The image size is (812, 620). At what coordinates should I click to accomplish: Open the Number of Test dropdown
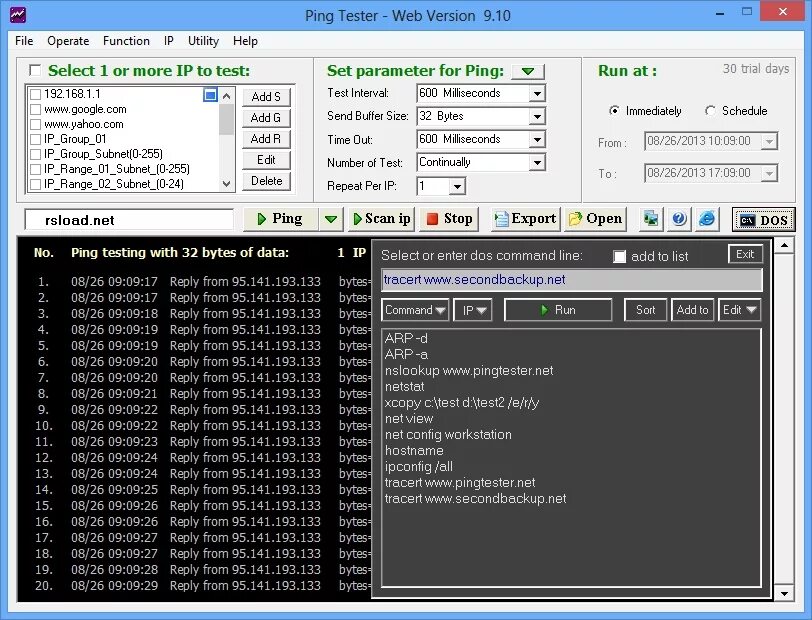(x=537, y=163)
